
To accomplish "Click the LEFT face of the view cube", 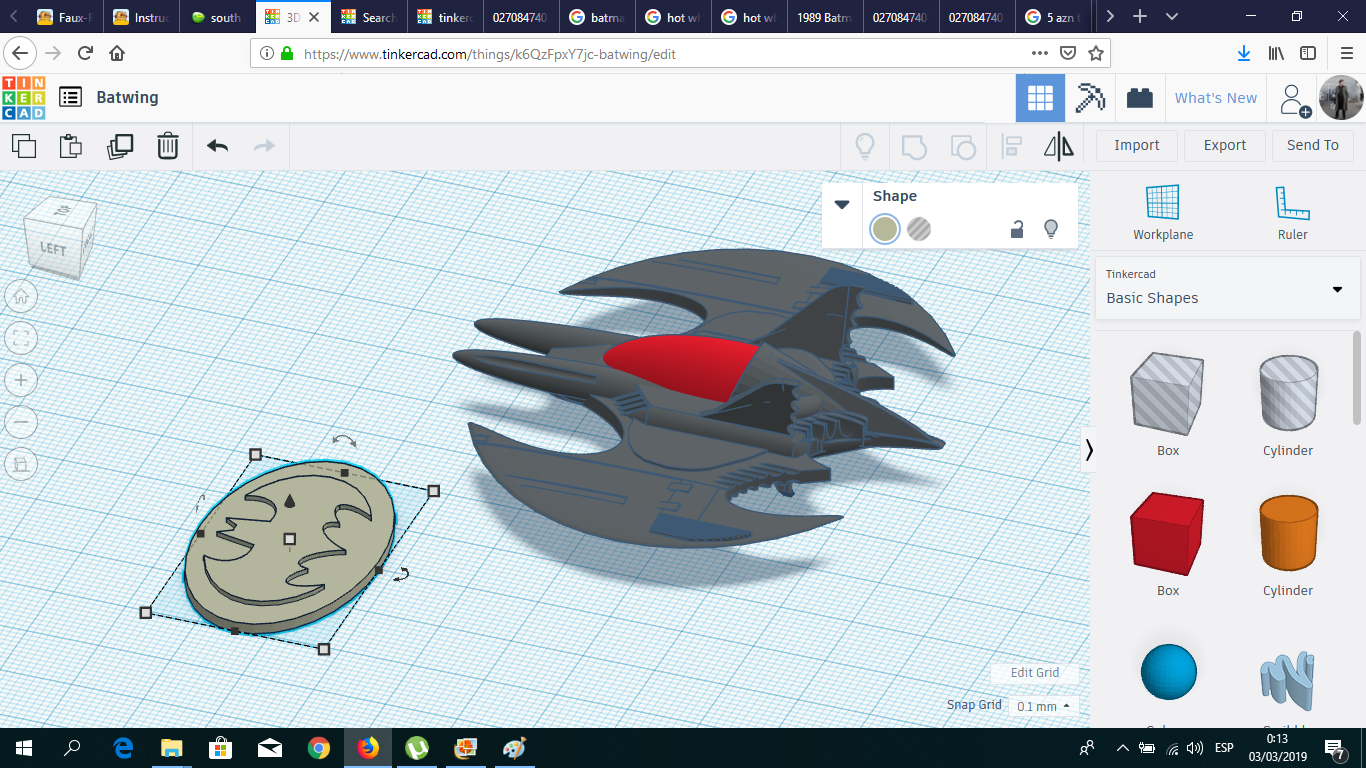I will point(53,248).
